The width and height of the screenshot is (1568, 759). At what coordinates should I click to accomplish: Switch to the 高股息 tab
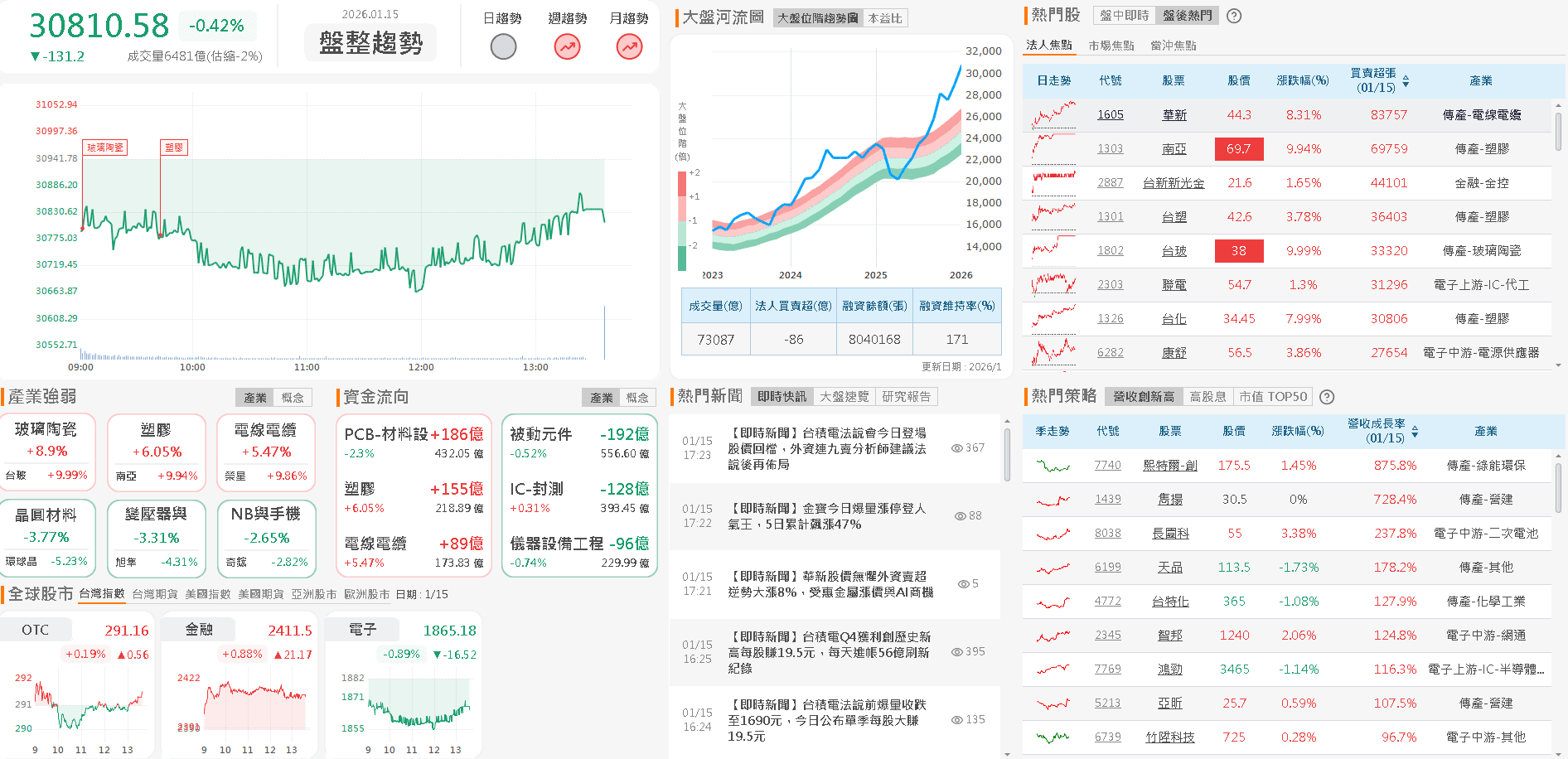click(x=1208, y=396)
